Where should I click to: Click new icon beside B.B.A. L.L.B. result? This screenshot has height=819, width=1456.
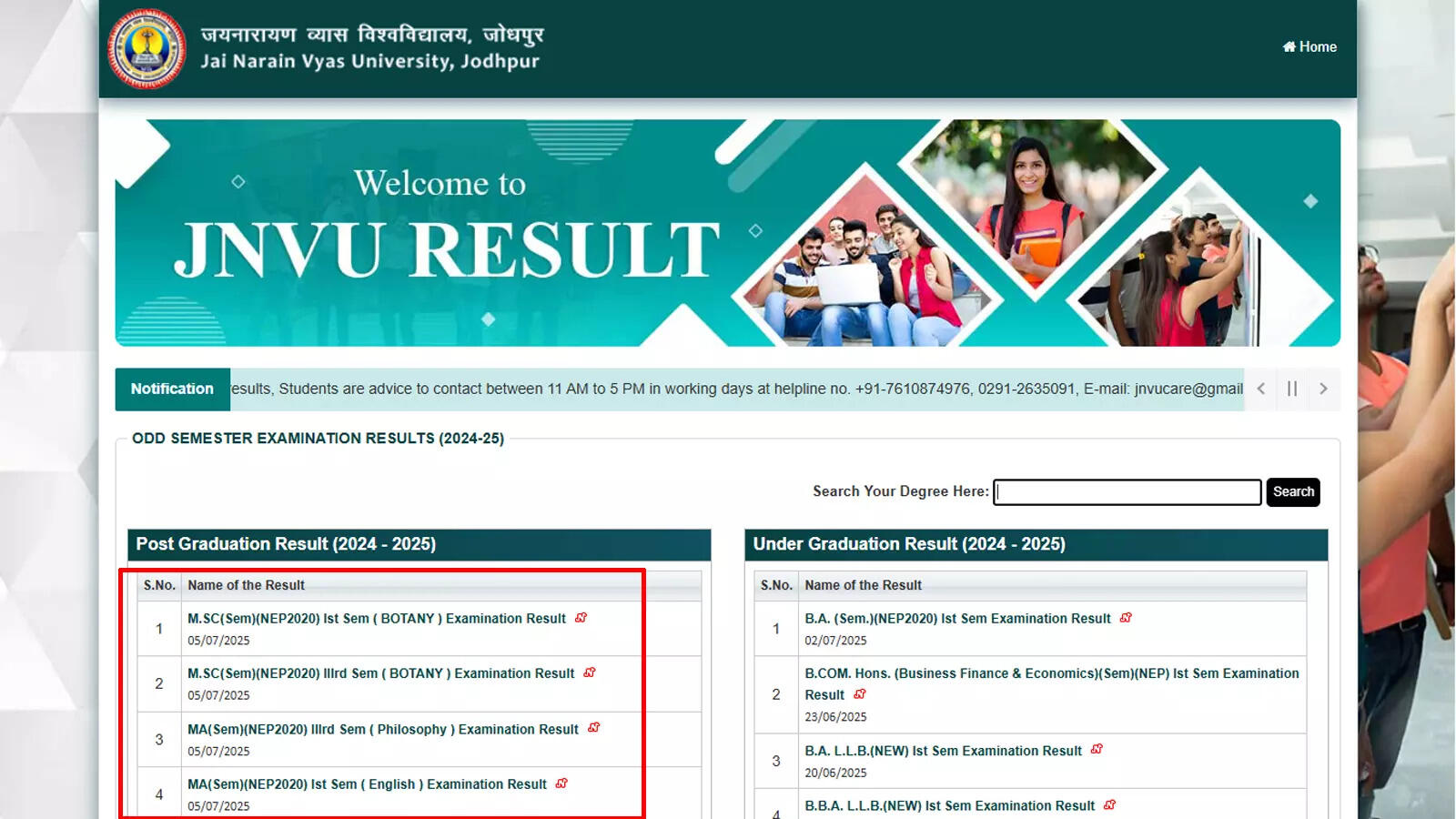1109,804
